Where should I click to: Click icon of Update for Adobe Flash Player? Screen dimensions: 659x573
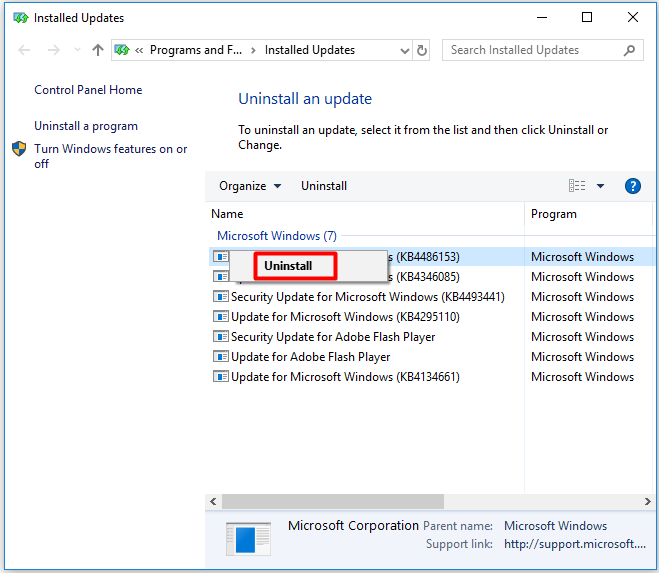click(221, 356)
